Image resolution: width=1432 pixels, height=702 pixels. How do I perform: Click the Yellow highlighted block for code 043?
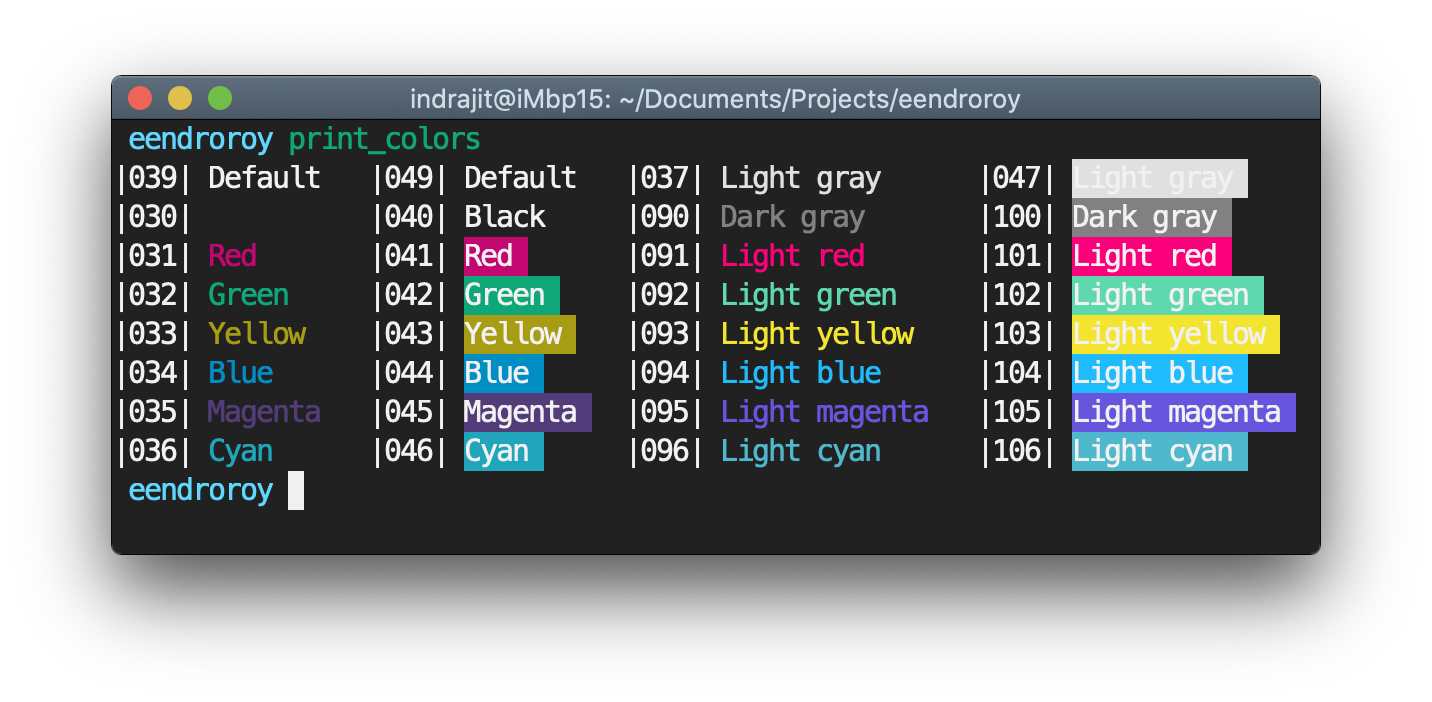(520, 334)
